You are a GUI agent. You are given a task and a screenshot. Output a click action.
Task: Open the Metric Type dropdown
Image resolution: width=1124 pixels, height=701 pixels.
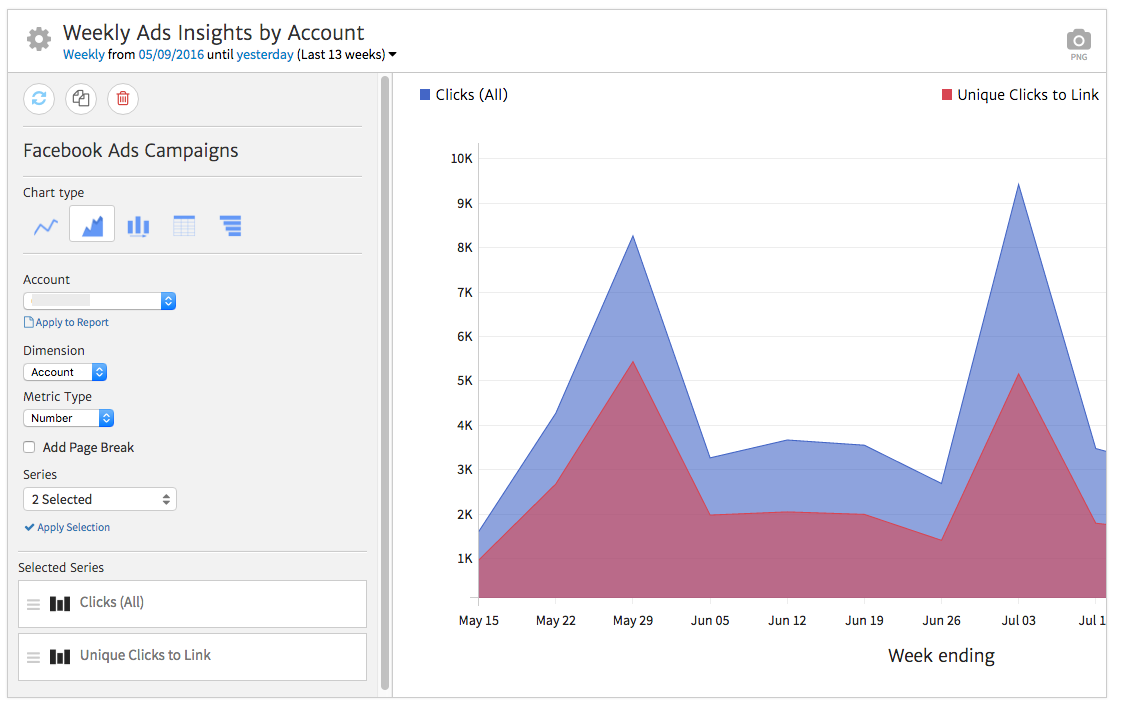[68, 418]
